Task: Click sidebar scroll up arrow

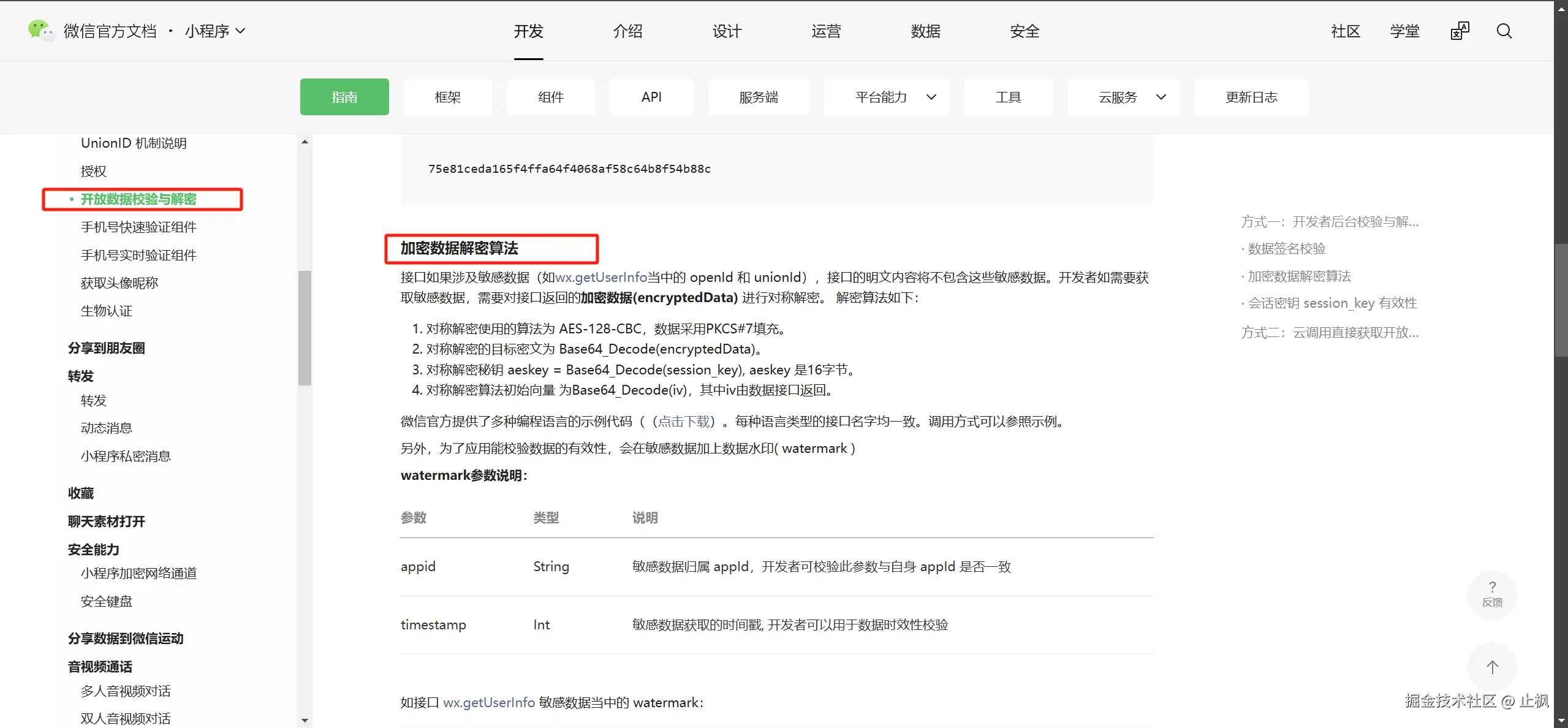Action: pos(305,142)
